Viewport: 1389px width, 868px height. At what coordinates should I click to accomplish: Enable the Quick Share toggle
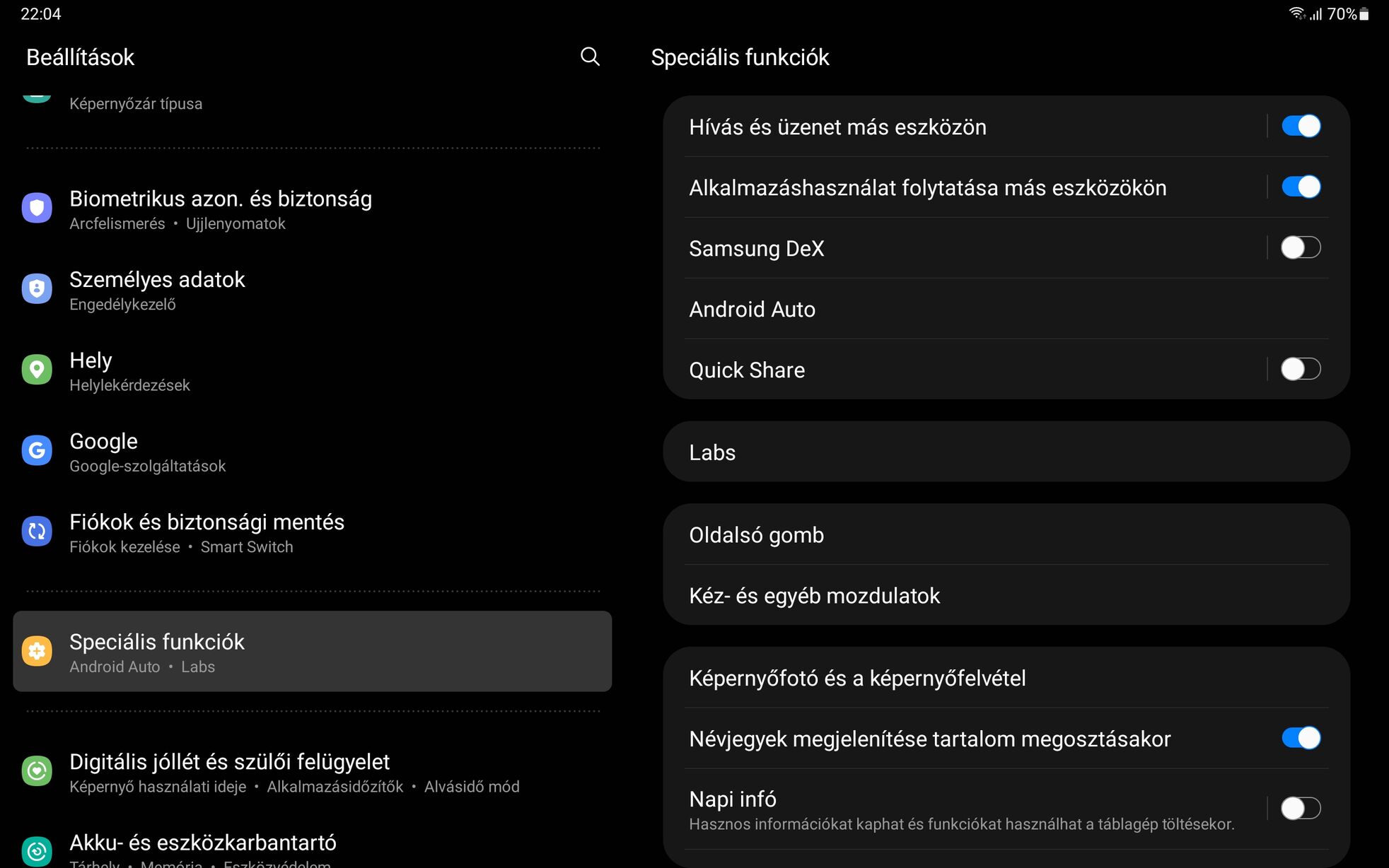point(1301,370)
